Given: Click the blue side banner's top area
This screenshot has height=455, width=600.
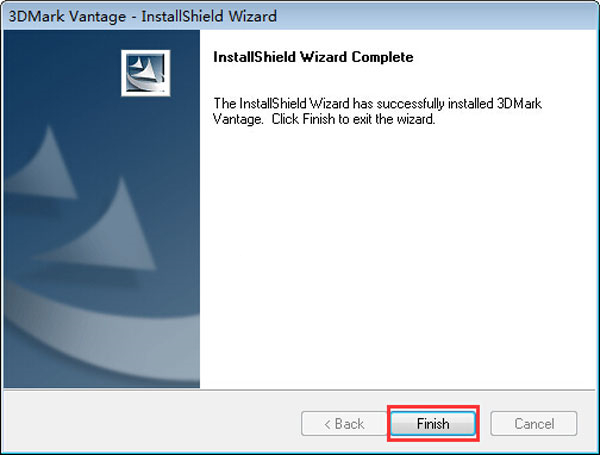Looking at the screenshot, I should pyautogui.click(x=60, y=60).
